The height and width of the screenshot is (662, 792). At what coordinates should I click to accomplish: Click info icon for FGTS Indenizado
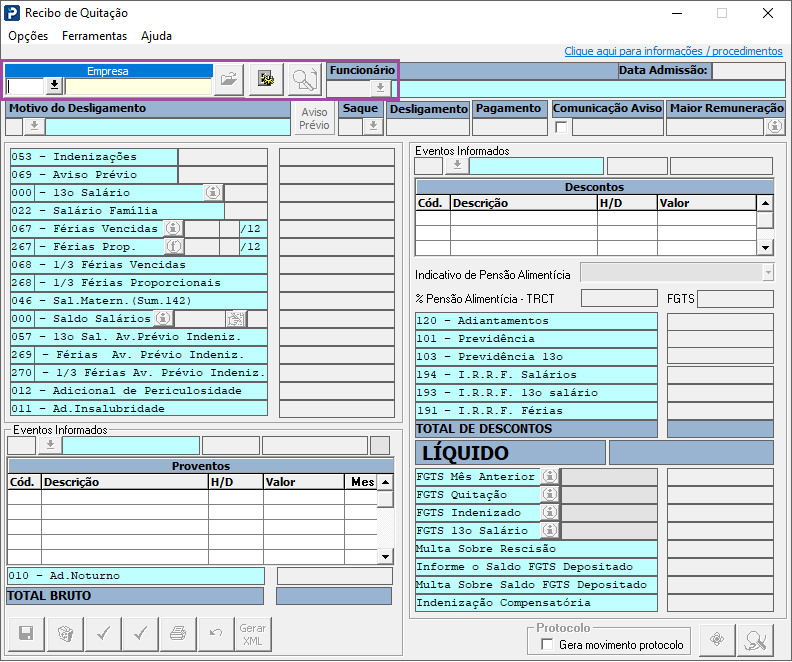pyautogui.click(x=550, y=513)
